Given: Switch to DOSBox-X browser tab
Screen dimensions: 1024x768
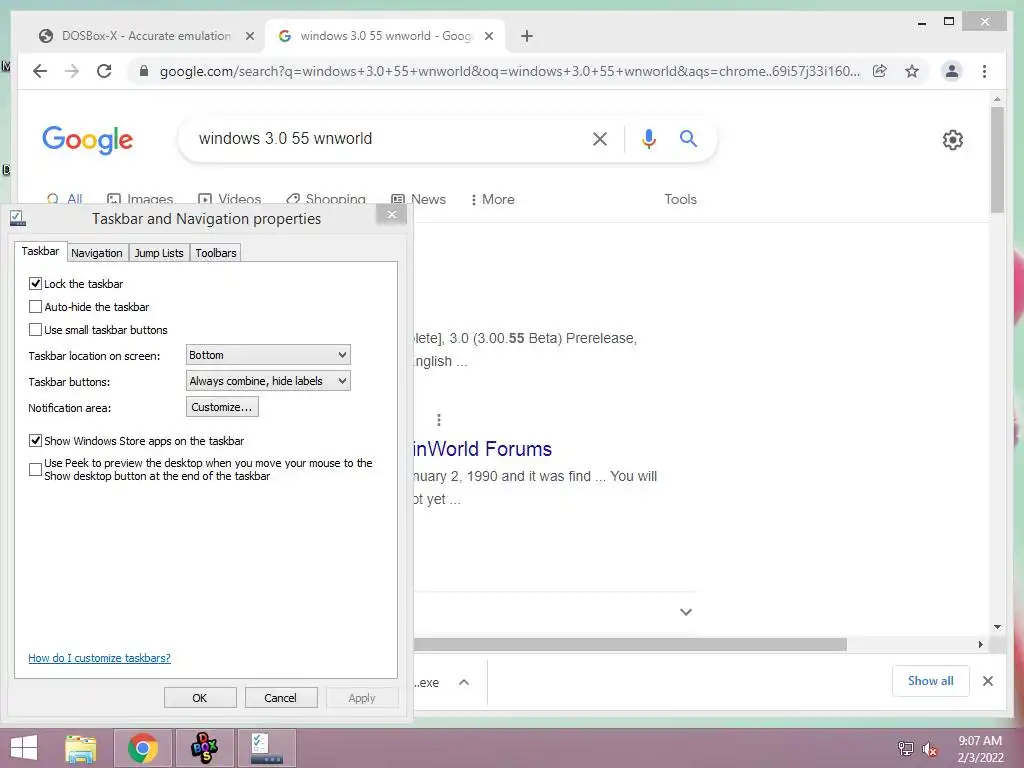Looking at the screenshot, I should click(x=146, y=36).
